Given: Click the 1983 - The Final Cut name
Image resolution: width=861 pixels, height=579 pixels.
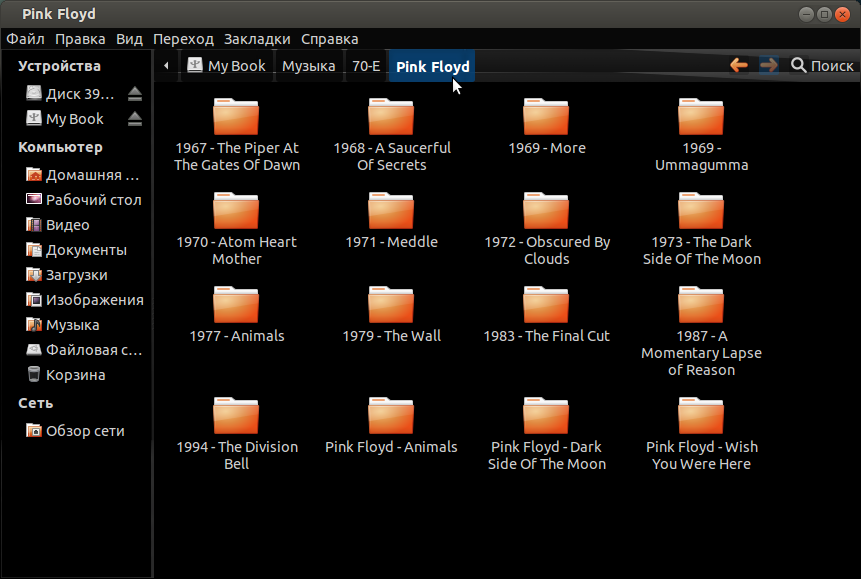Looking at the screenshot, I should click(546, 336).
